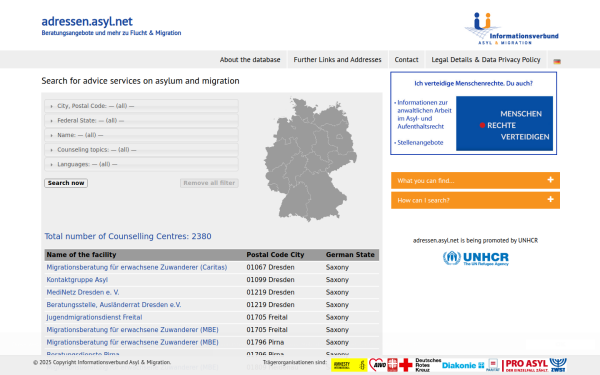Viewport: 600px width, 375px height.
Task: Expand the How can I search? panel
Action: coord(475,200)
